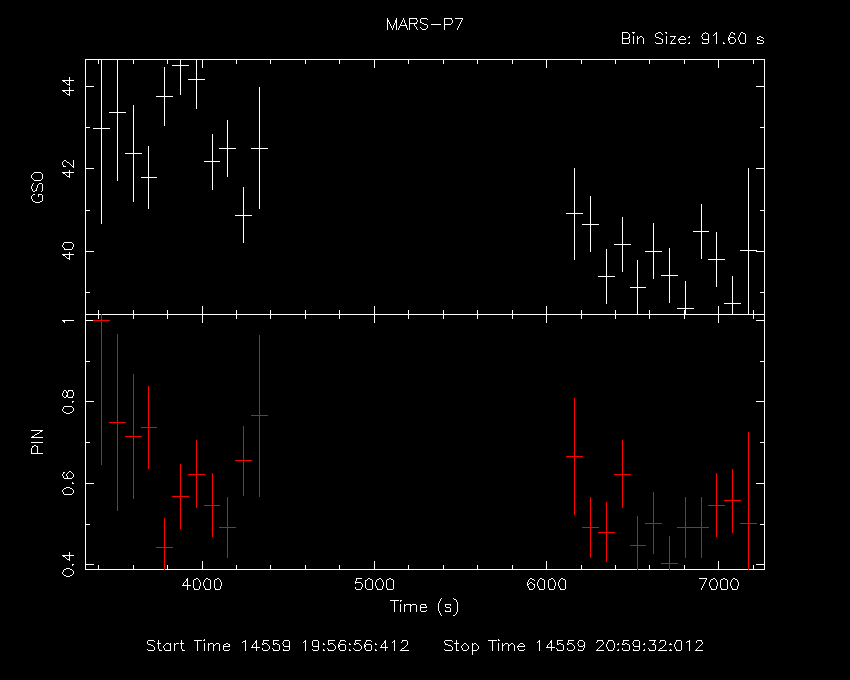Click the GSO y-axis label

pyautogui.click(x=37, y=188)
